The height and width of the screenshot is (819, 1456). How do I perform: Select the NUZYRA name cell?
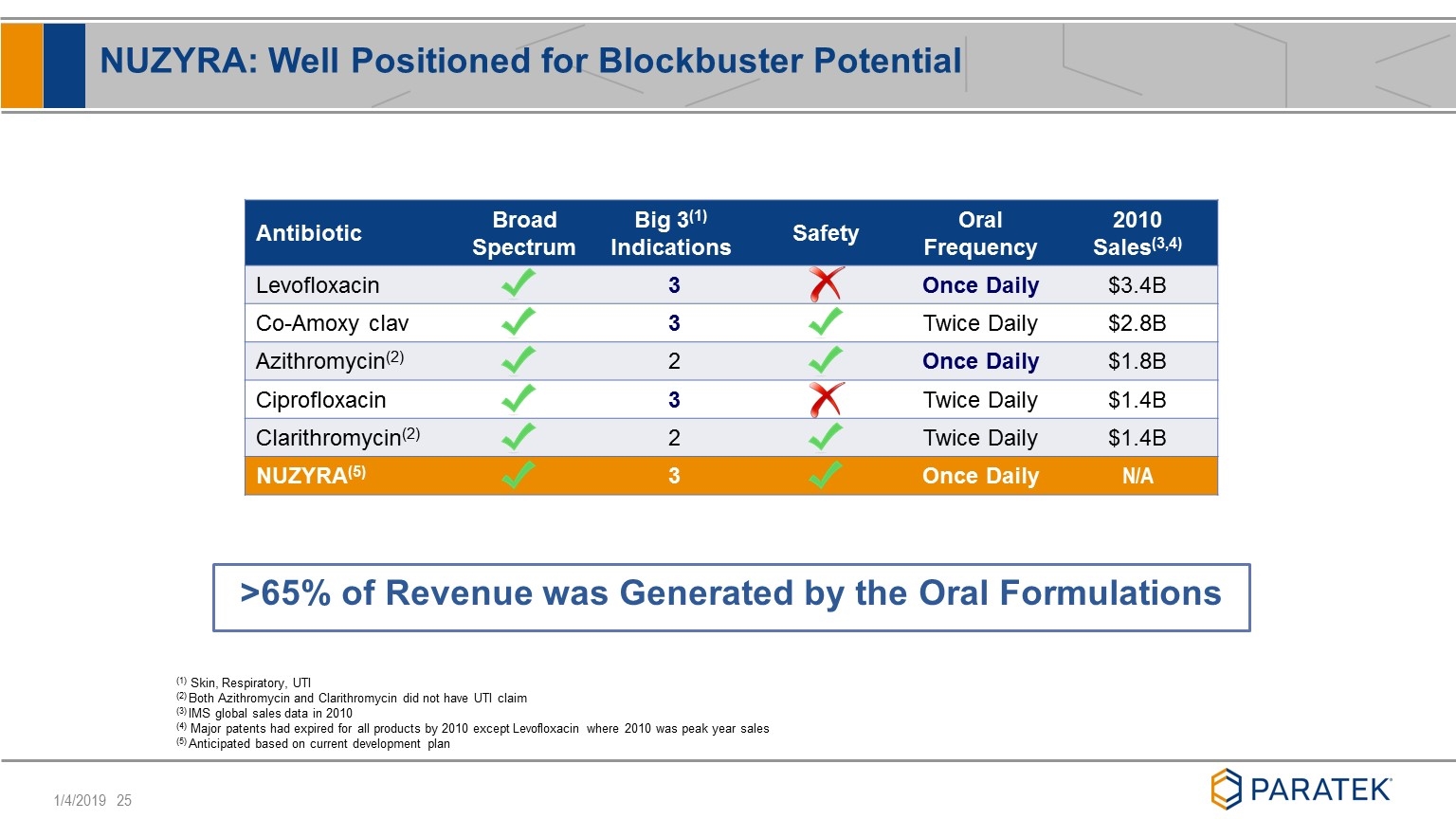click(311, 475)
